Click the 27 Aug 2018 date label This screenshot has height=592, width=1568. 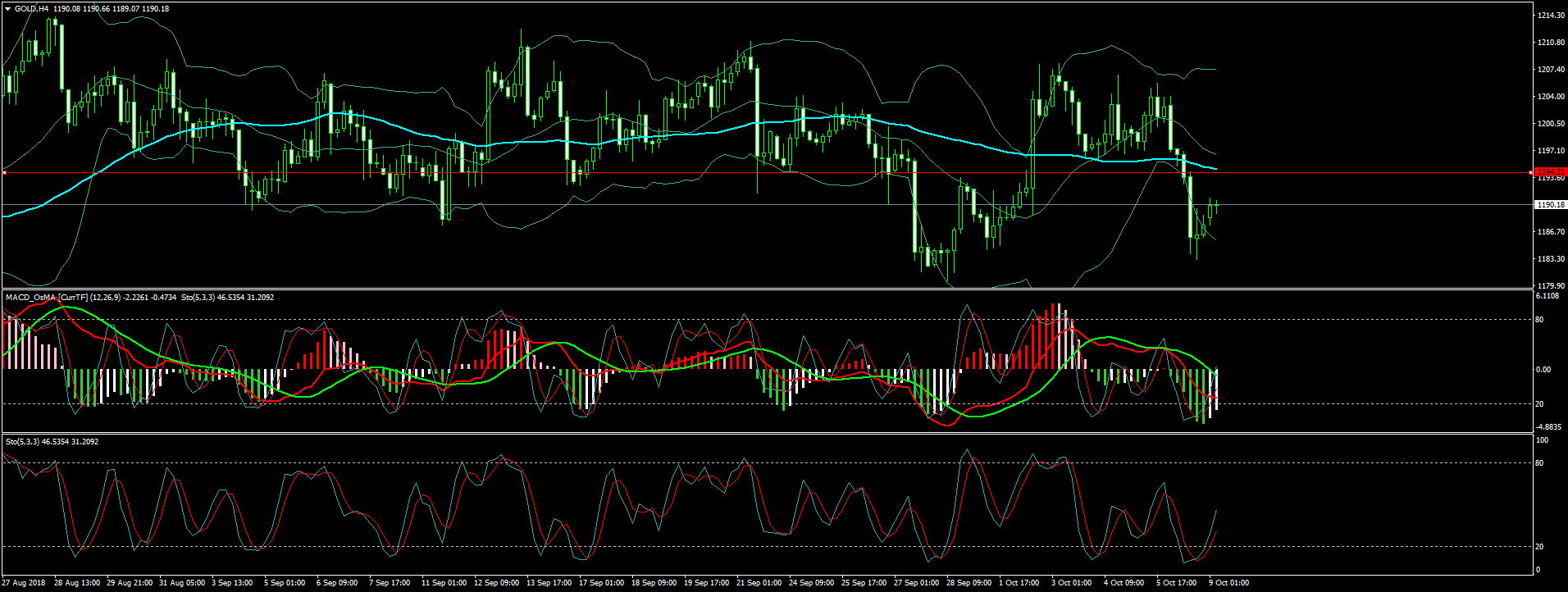tap(24, 583)
